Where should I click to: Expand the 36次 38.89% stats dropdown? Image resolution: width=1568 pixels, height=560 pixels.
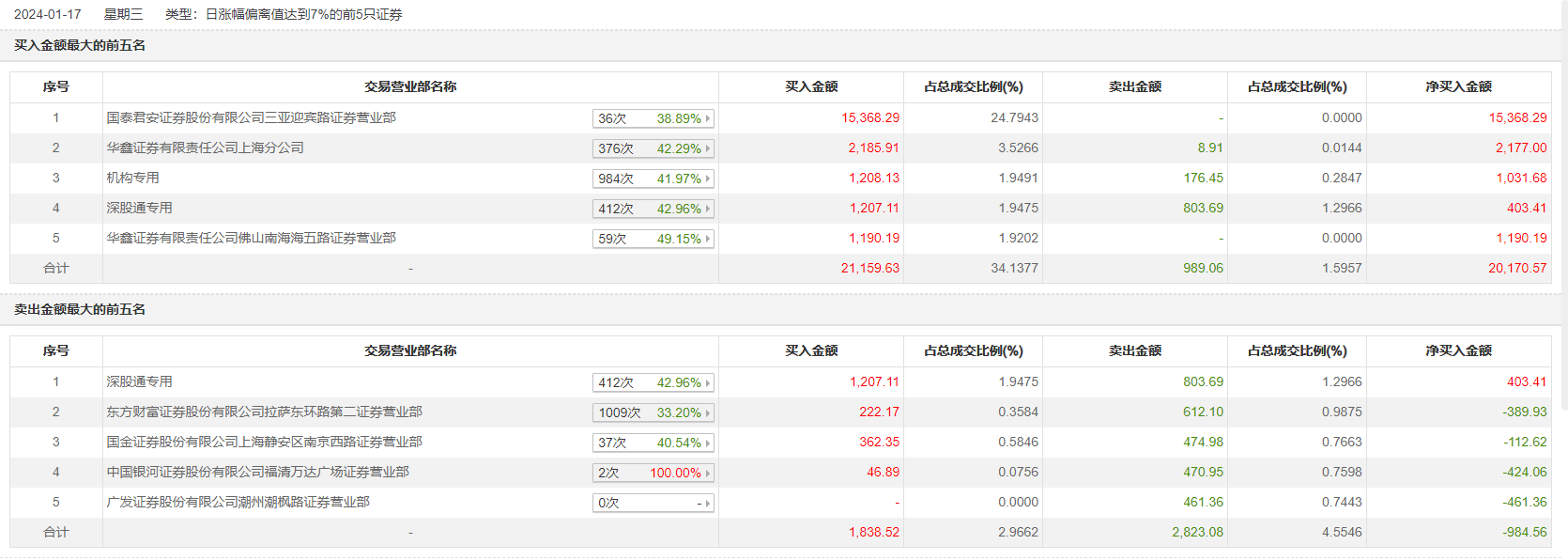pyautogui.click(x=653, y=118)
